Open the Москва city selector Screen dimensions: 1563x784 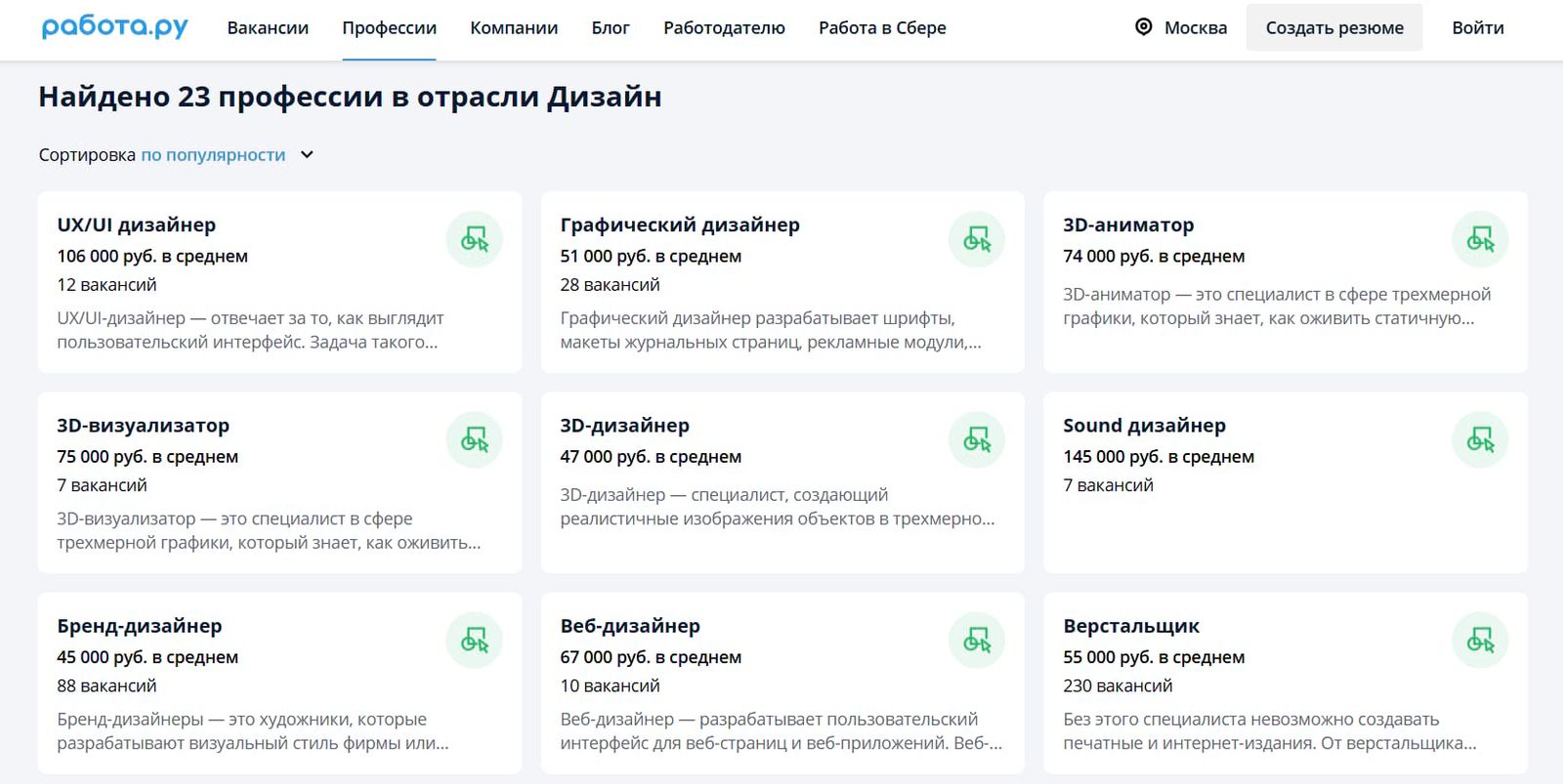pyautogui.click(x=1195, y=27)
